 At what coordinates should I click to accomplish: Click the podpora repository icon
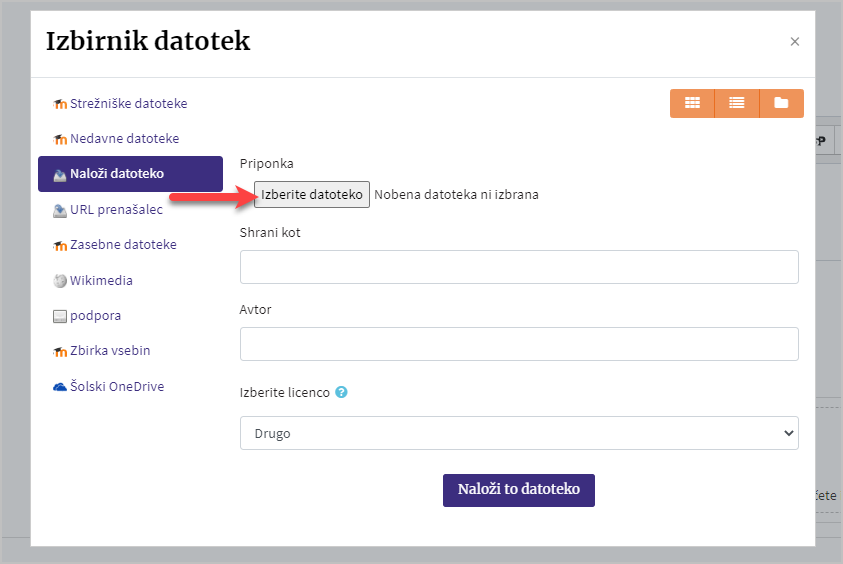(x=60, y=316)
